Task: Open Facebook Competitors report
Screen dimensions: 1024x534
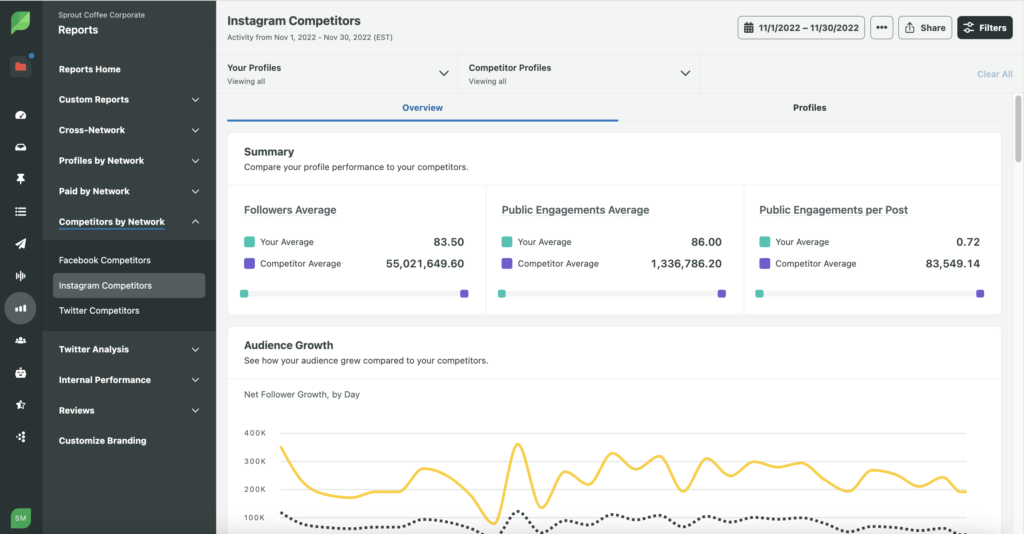Action: pos(104,260)
